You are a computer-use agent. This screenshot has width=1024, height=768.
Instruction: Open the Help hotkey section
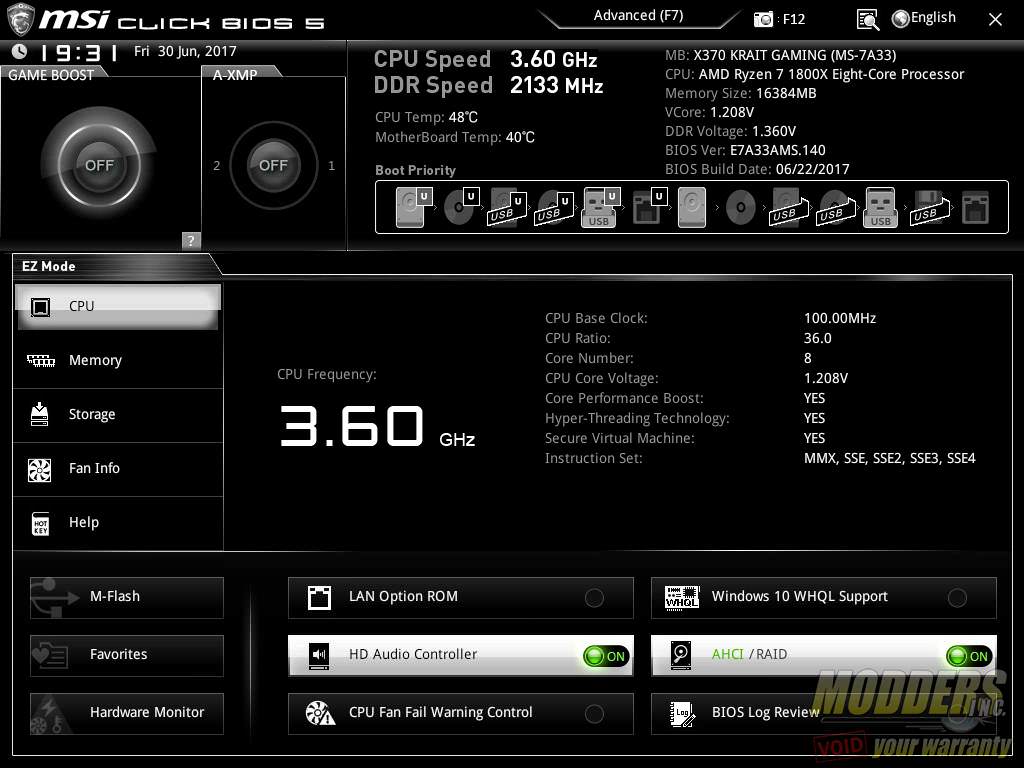click(118, 522)
